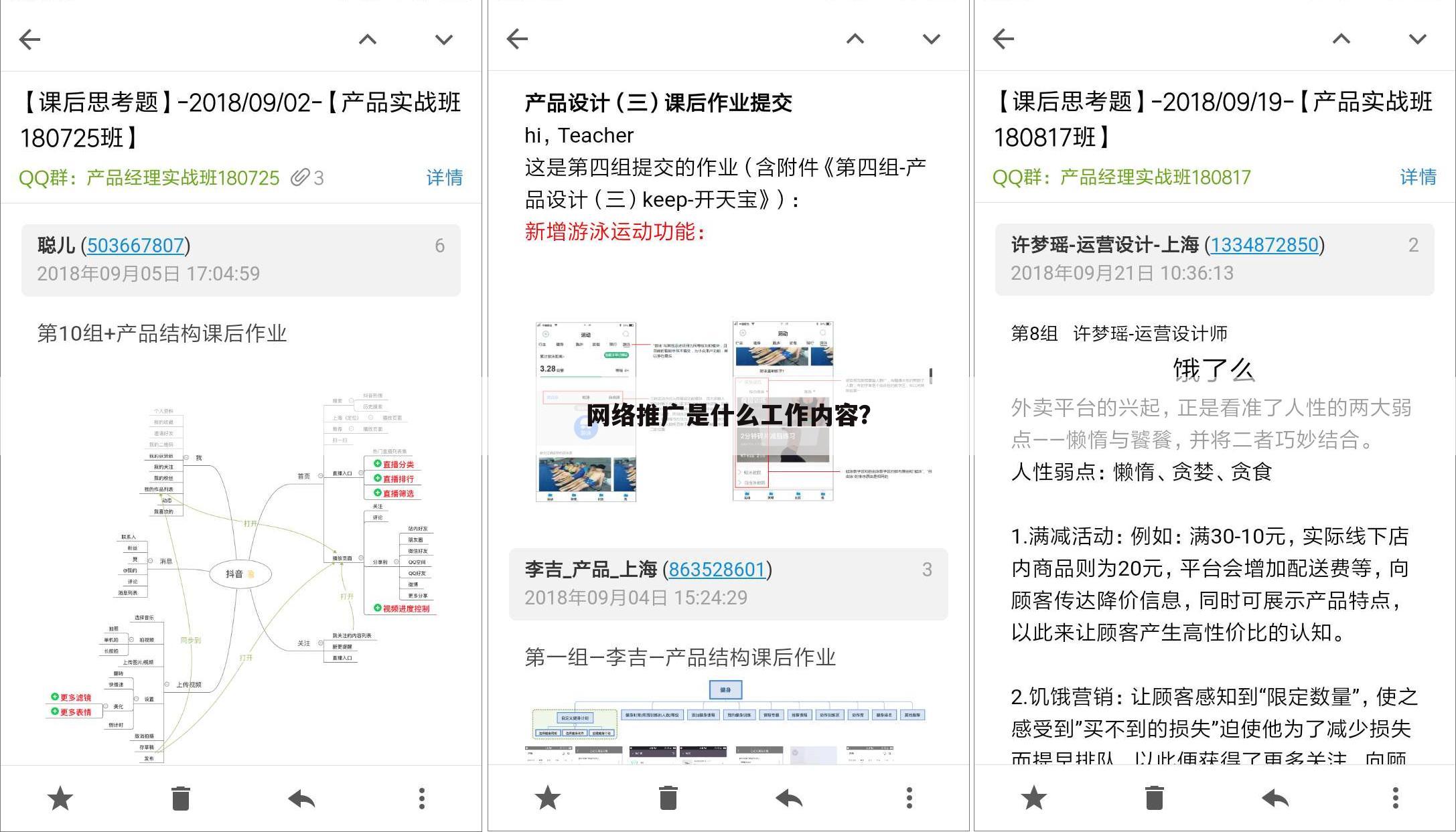Reply to the email on left screen
Screen dimensions: 1456x832
pos(301,798)
